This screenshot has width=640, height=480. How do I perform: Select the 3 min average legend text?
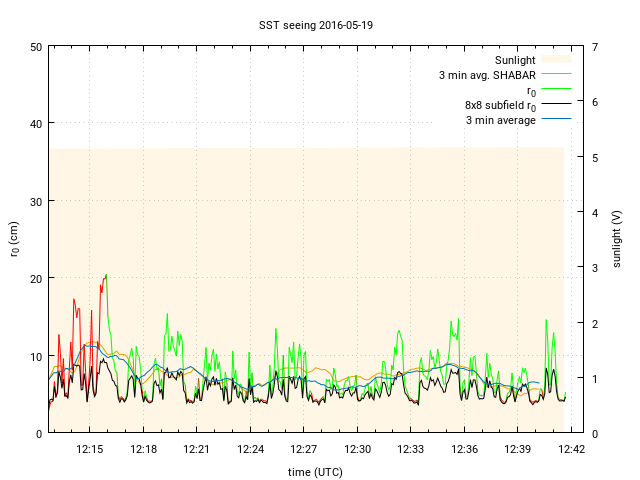(x=500, y=120)
